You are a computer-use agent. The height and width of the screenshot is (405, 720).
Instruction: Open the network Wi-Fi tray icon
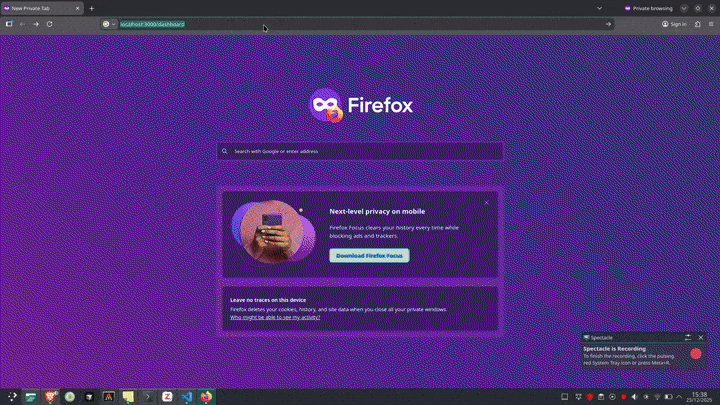click(x=657, y=397)
